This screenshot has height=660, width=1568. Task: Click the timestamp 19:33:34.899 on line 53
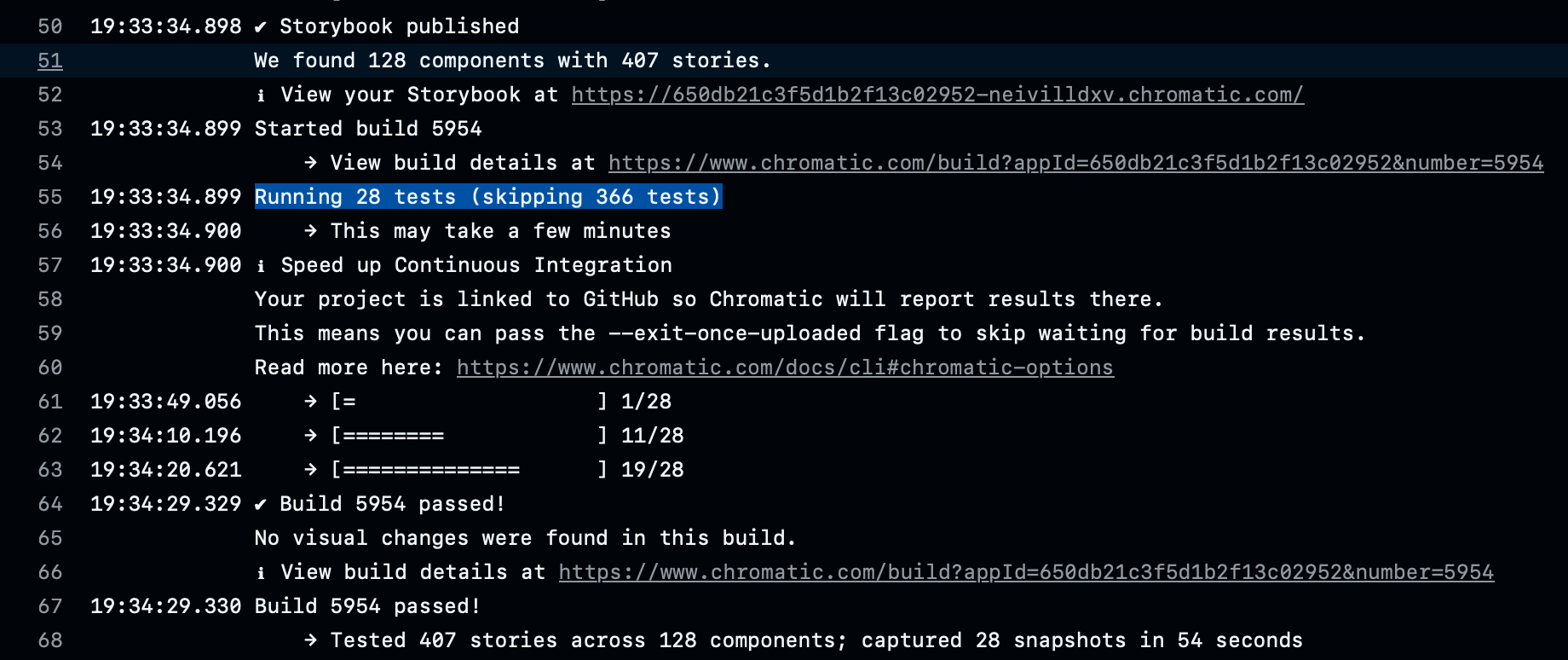(166, 129)
